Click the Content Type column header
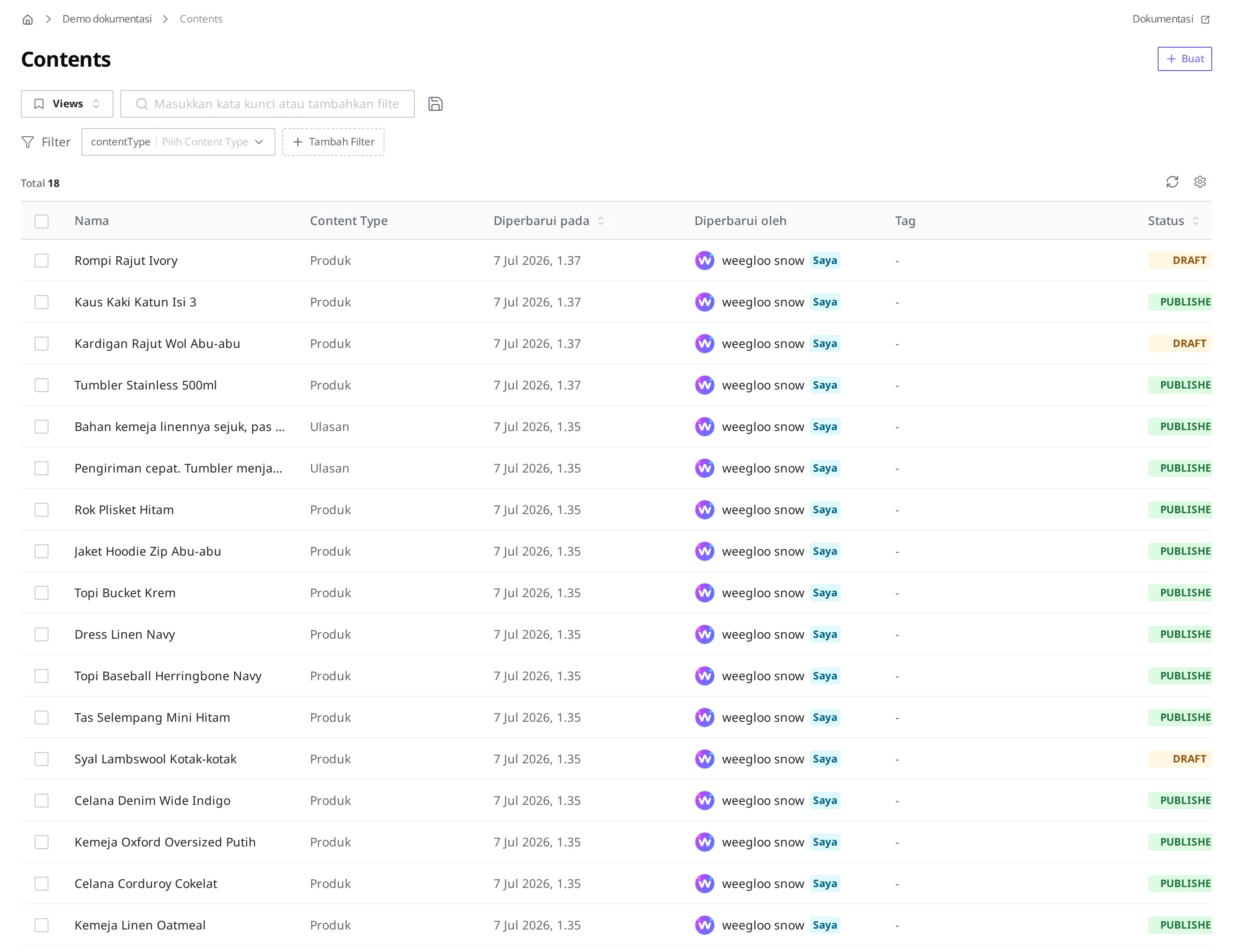 click(349, 221)
